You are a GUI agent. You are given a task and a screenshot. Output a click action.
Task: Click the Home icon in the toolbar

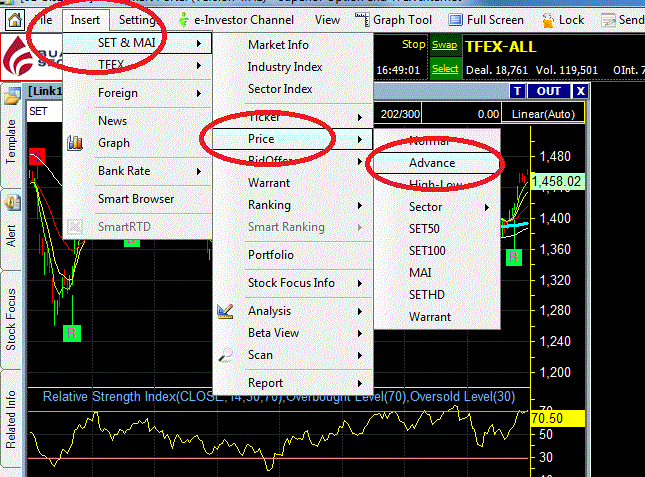pyautogui.click(x=14, y=20)
